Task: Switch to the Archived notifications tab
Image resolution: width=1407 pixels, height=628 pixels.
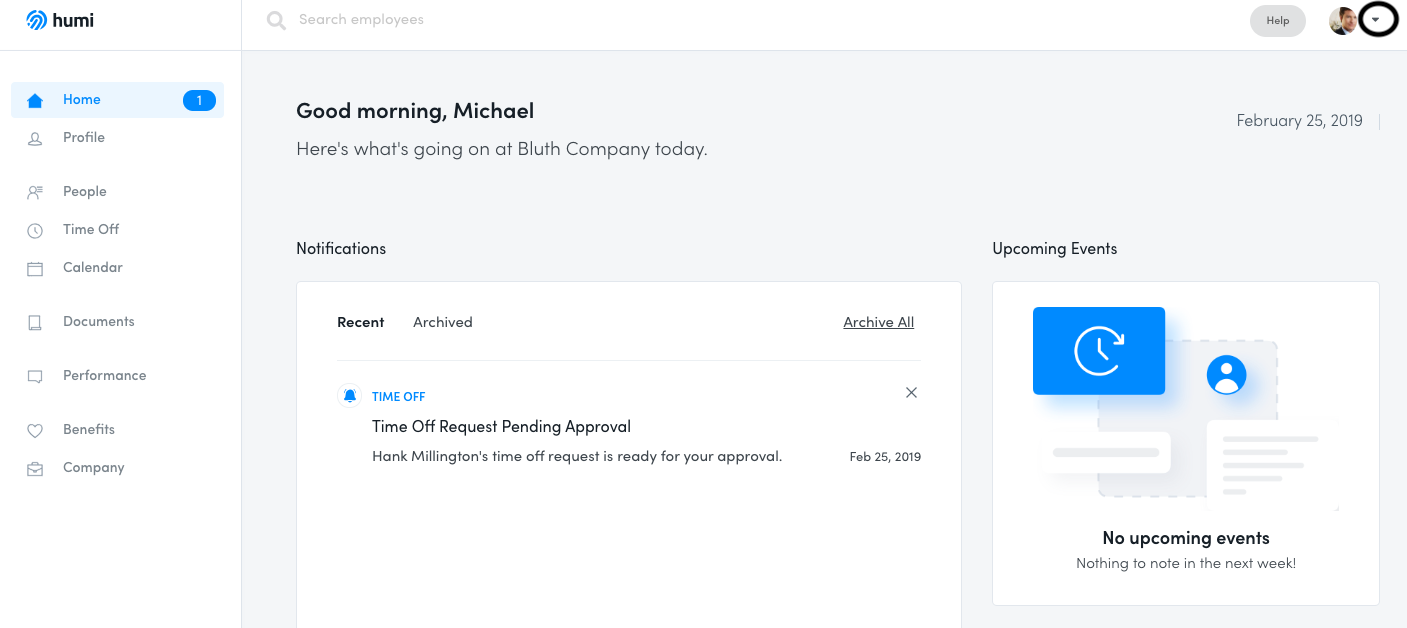Action: (x=443, y=322)
